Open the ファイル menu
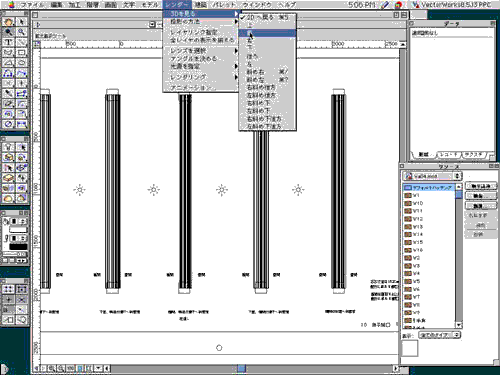This screenshot has height=375, width=500. click(32, 5)
